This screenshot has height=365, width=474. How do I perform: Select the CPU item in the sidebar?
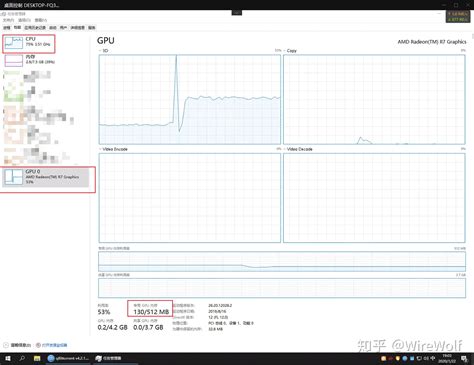(29, 43)
